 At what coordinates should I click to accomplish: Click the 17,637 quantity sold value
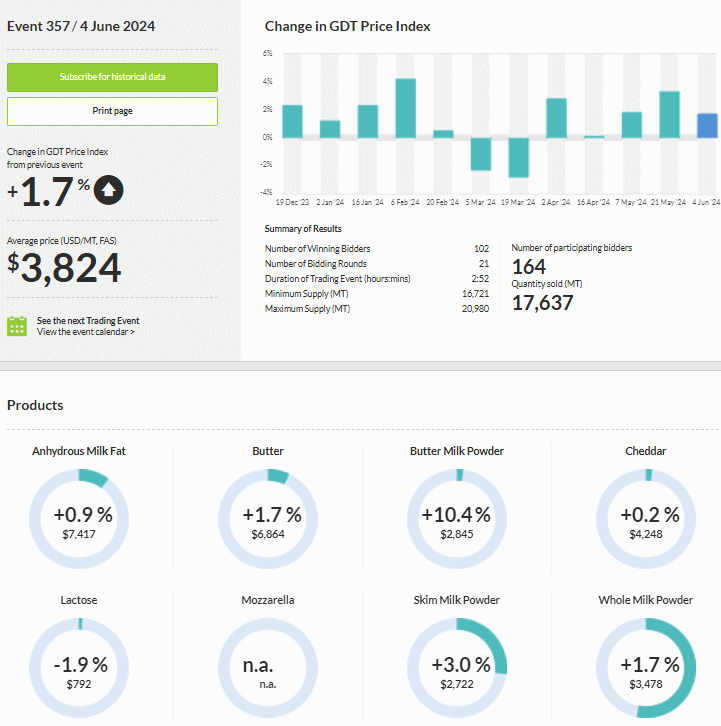[542, 303]
